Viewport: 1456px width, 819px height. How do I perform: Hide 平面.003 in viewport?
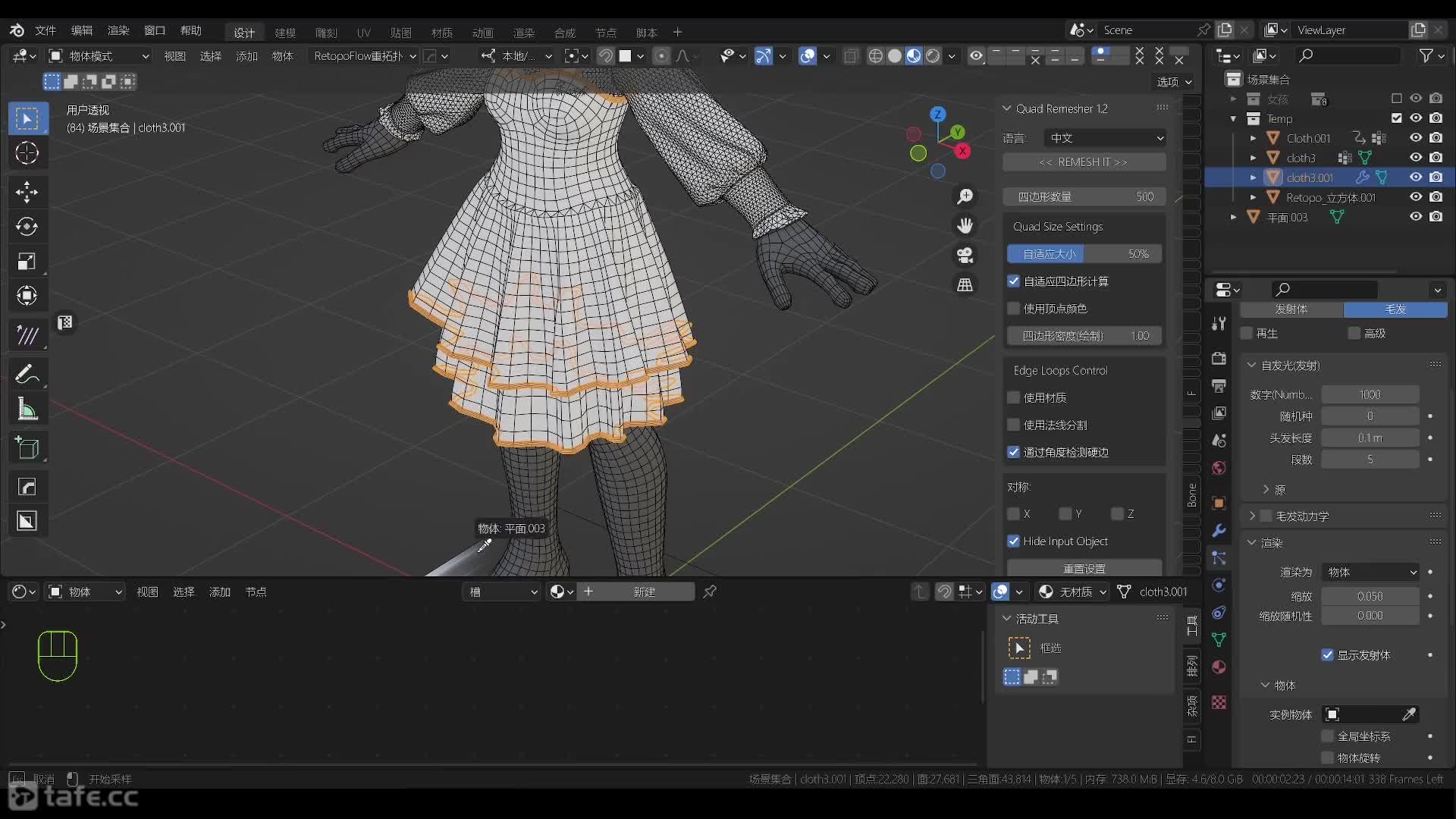[1416, 217]
